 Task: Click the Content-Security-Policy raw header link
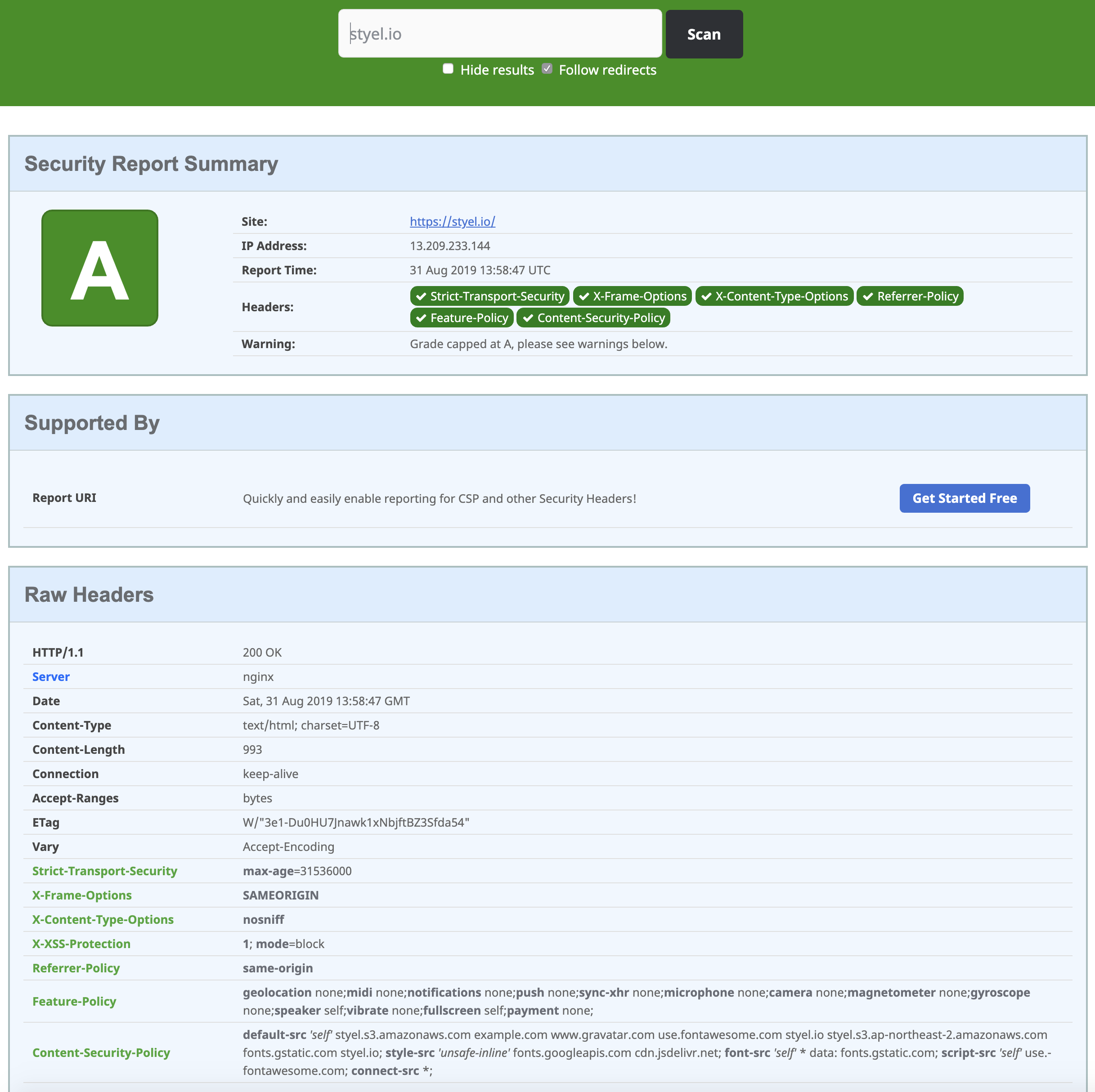coord(101,1052)
